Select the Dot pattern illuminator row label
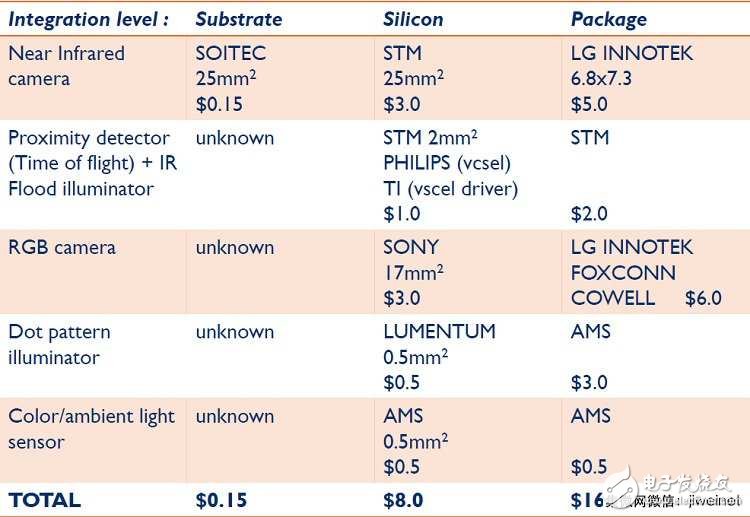The width and height of the screenshot is (750, 517). (59, 344)
